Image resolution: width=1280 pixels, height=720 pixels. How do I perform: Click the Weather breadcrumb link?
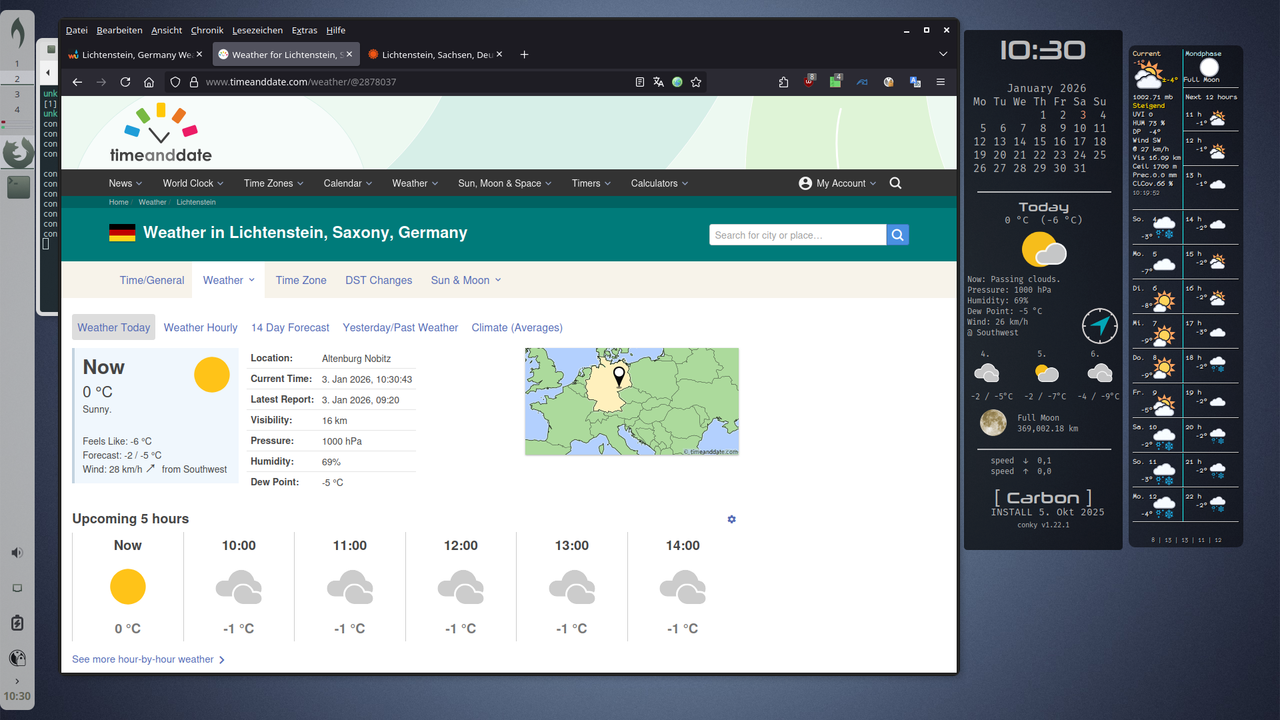pyautogui.click(x=152, y=202)
